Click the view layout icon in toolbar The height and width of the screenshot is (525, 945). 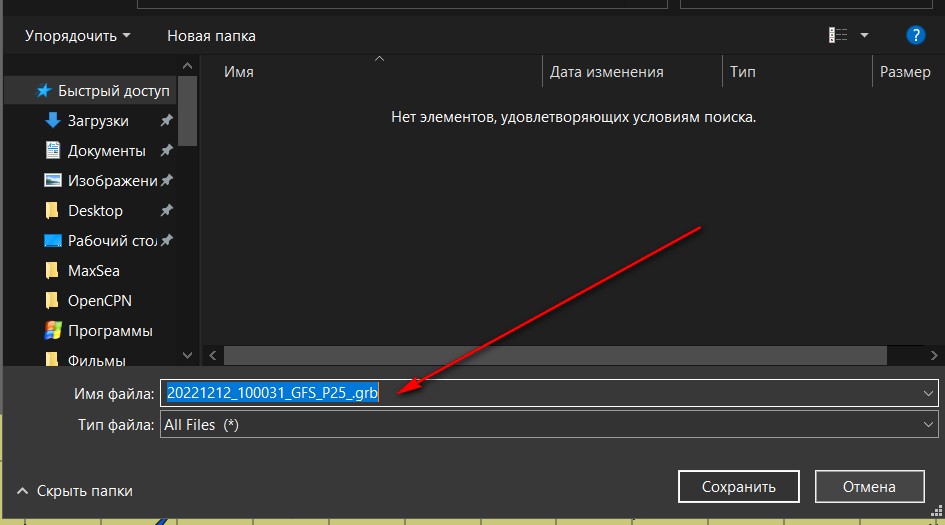point(838,35)
